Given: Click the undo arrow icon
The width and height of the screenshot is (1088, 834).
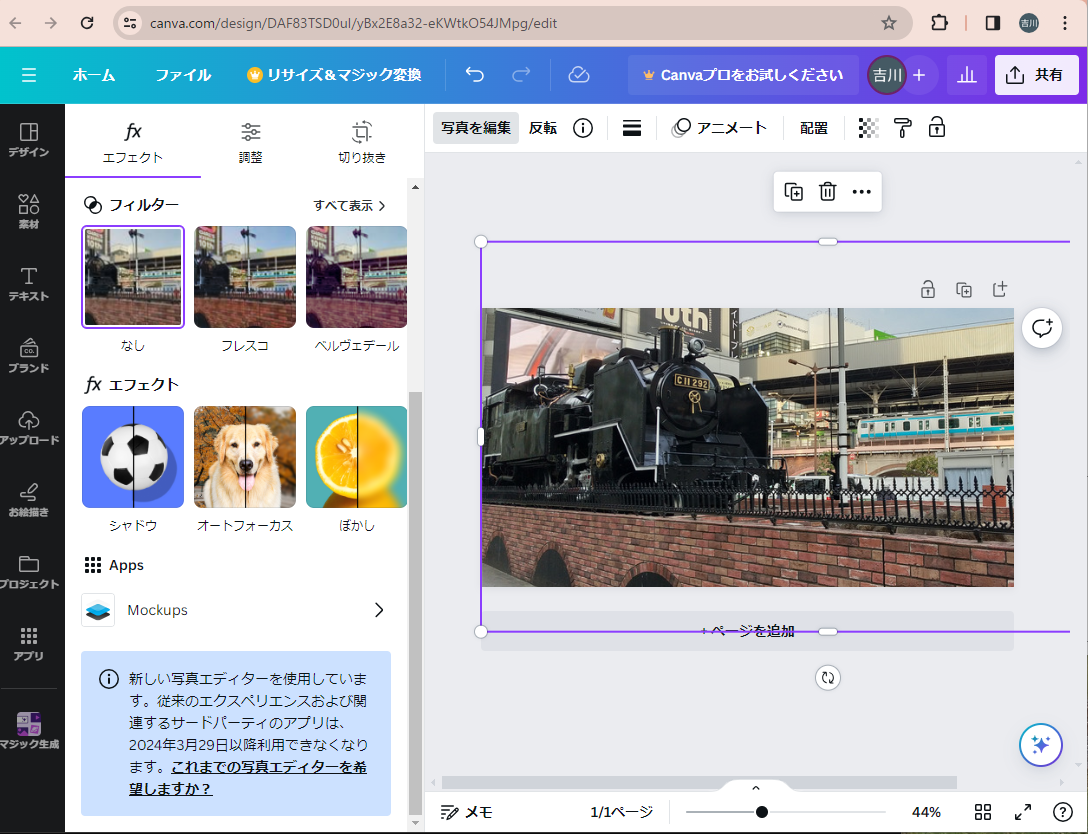Looking at the screenshot, I should [x=475, y=75].
